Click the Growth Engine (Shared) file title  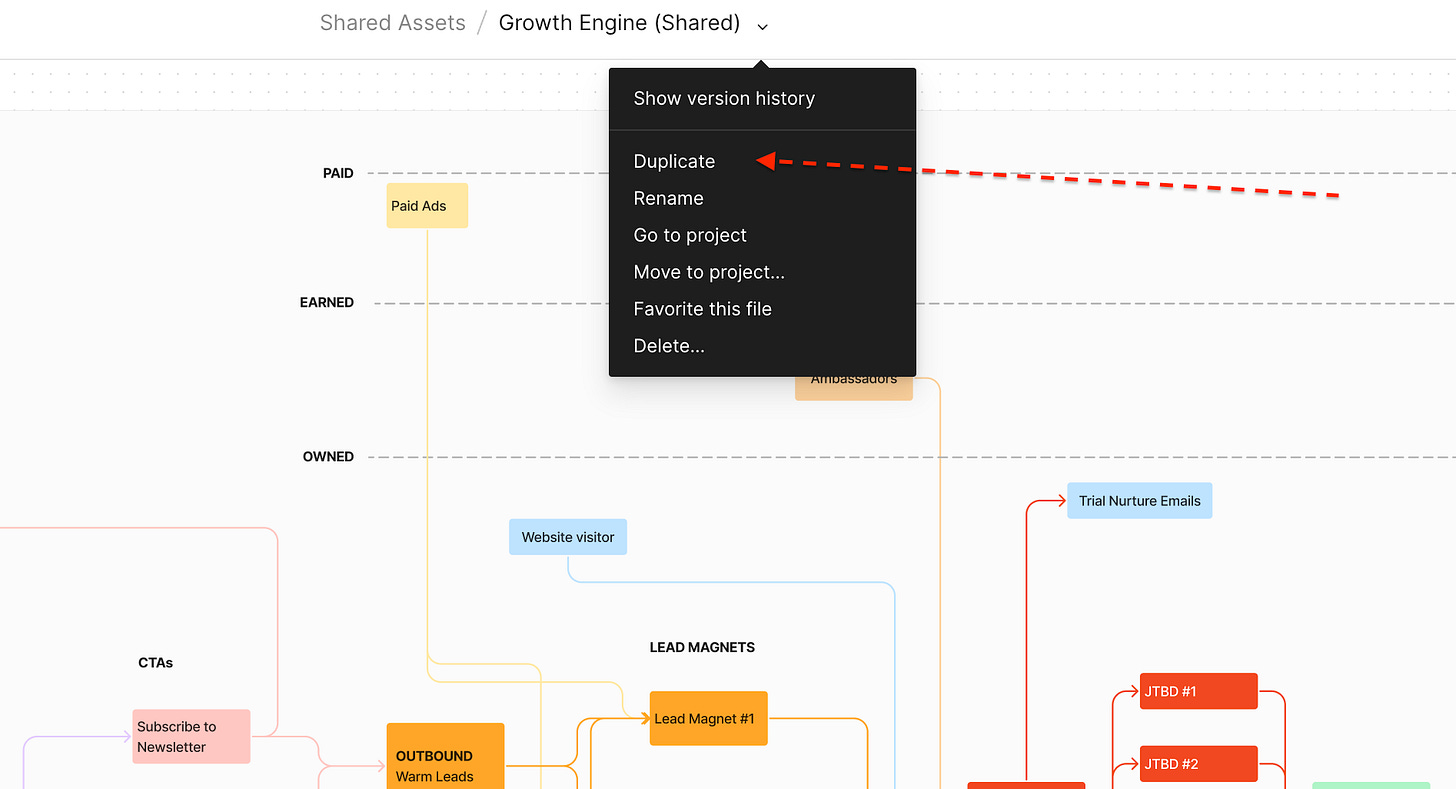pos(619,23)
